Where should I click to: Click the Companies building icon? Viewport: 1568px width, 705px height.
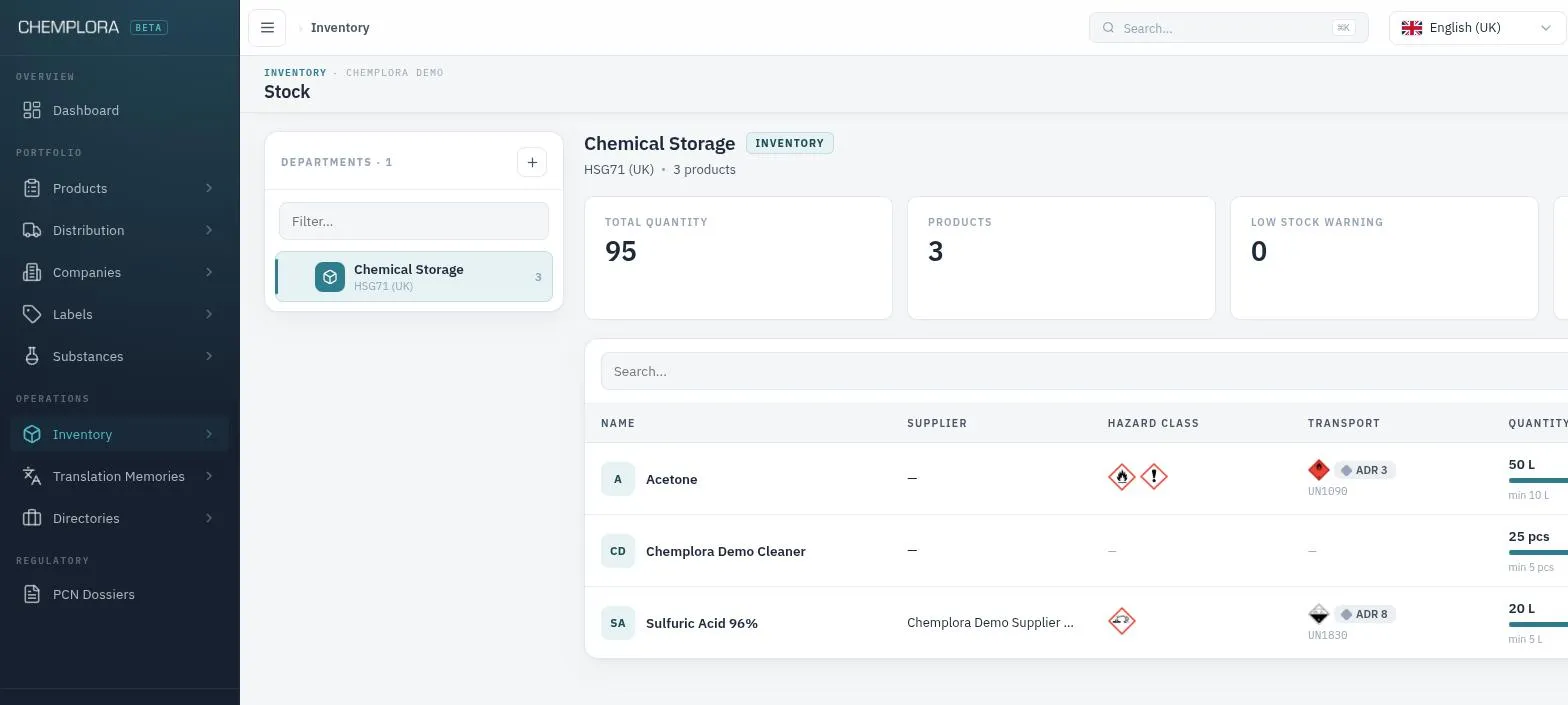(32, 272)
